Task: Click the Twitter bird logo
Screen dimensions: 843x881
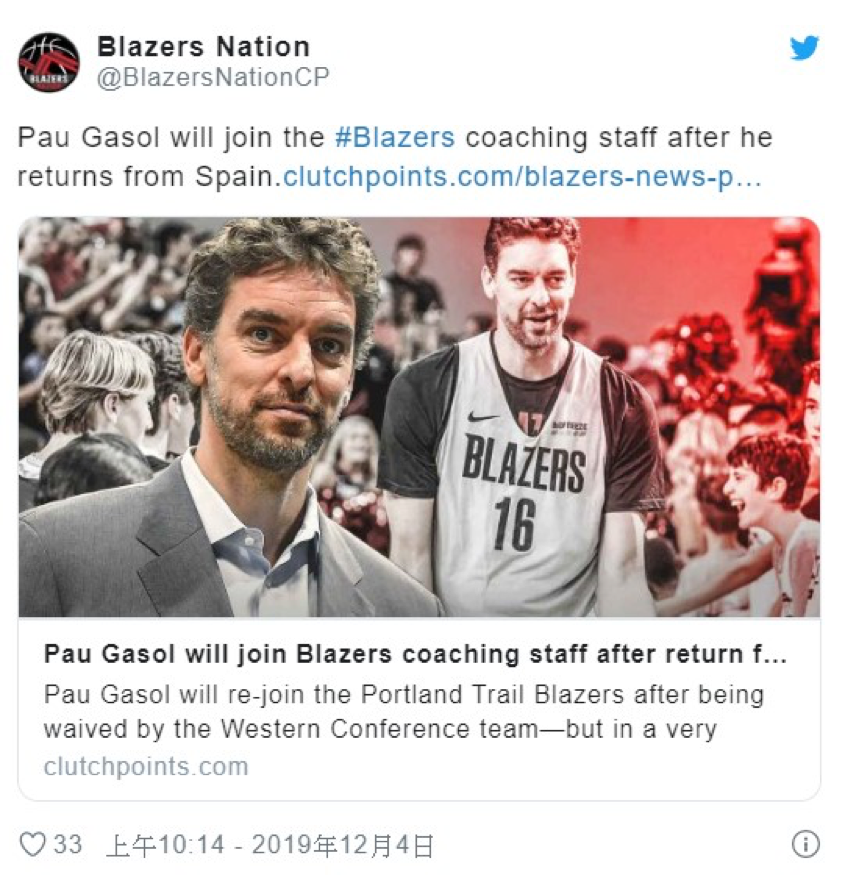Action: (804, 48)
